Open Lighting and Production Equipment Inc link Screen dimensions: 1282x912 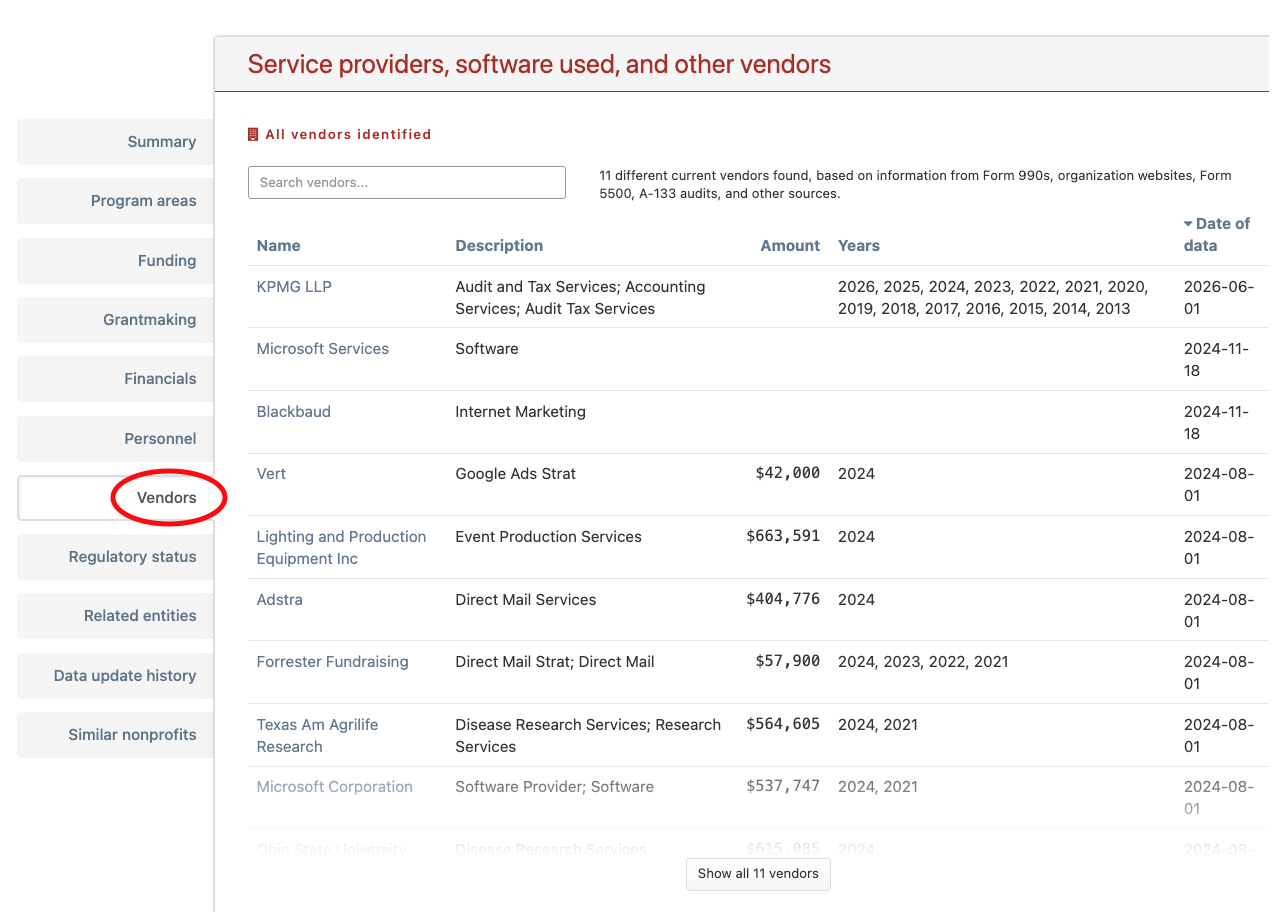tap(342, 548)
